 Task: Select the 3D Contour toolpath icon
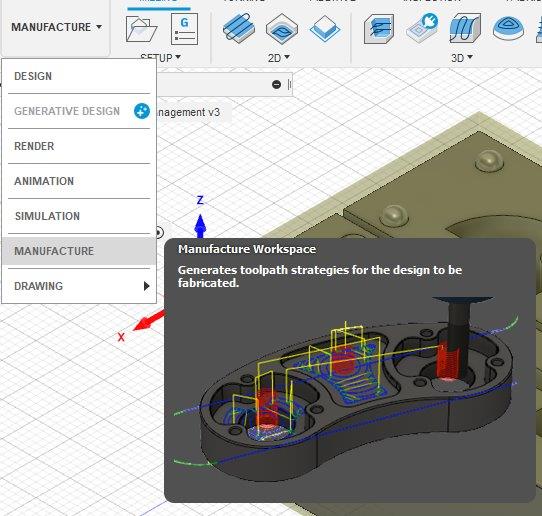[x=508, y=29]
